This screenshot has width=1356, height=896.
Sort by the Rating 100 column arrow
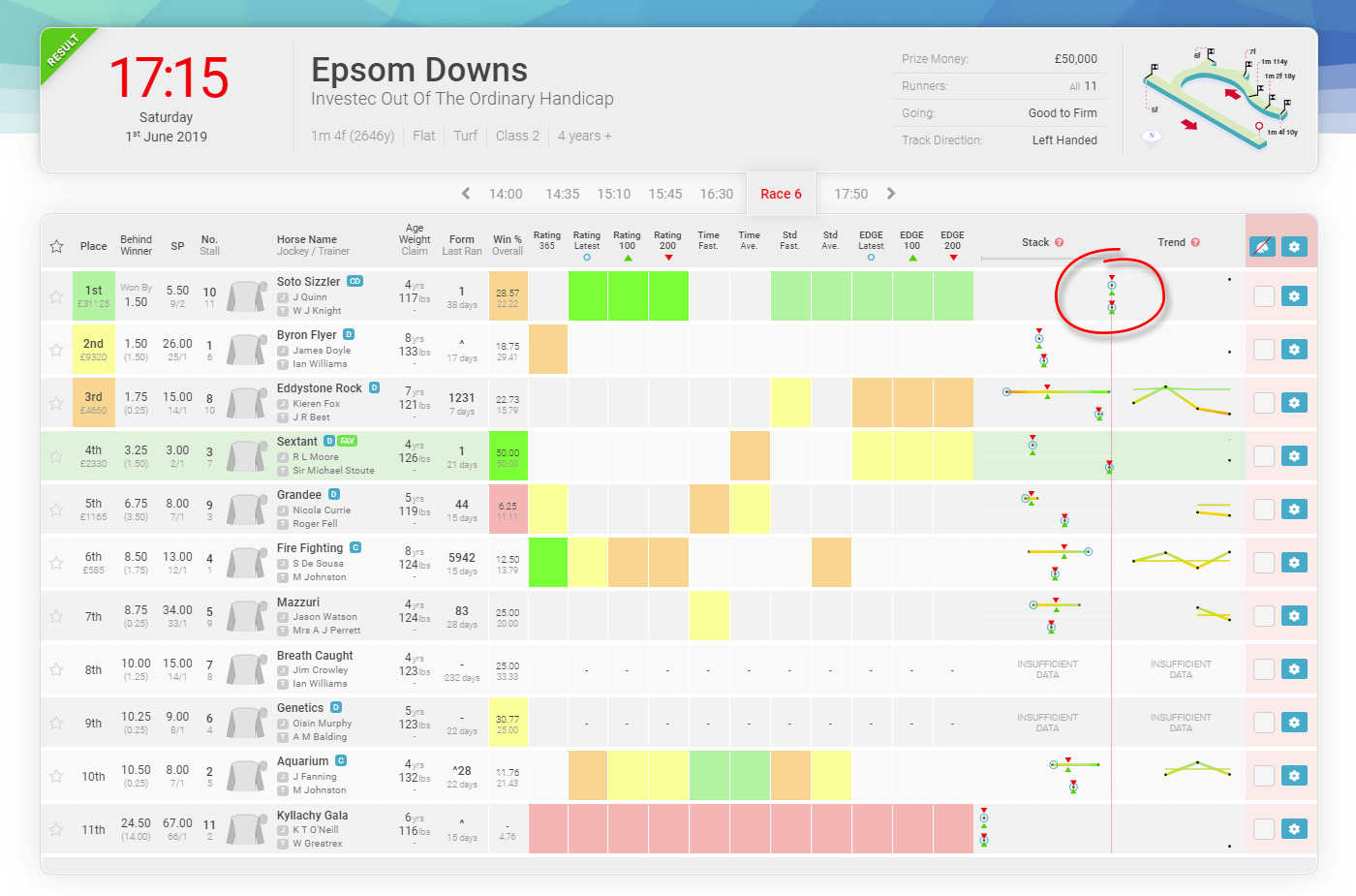pyautogui.click(x=628, y=258)
